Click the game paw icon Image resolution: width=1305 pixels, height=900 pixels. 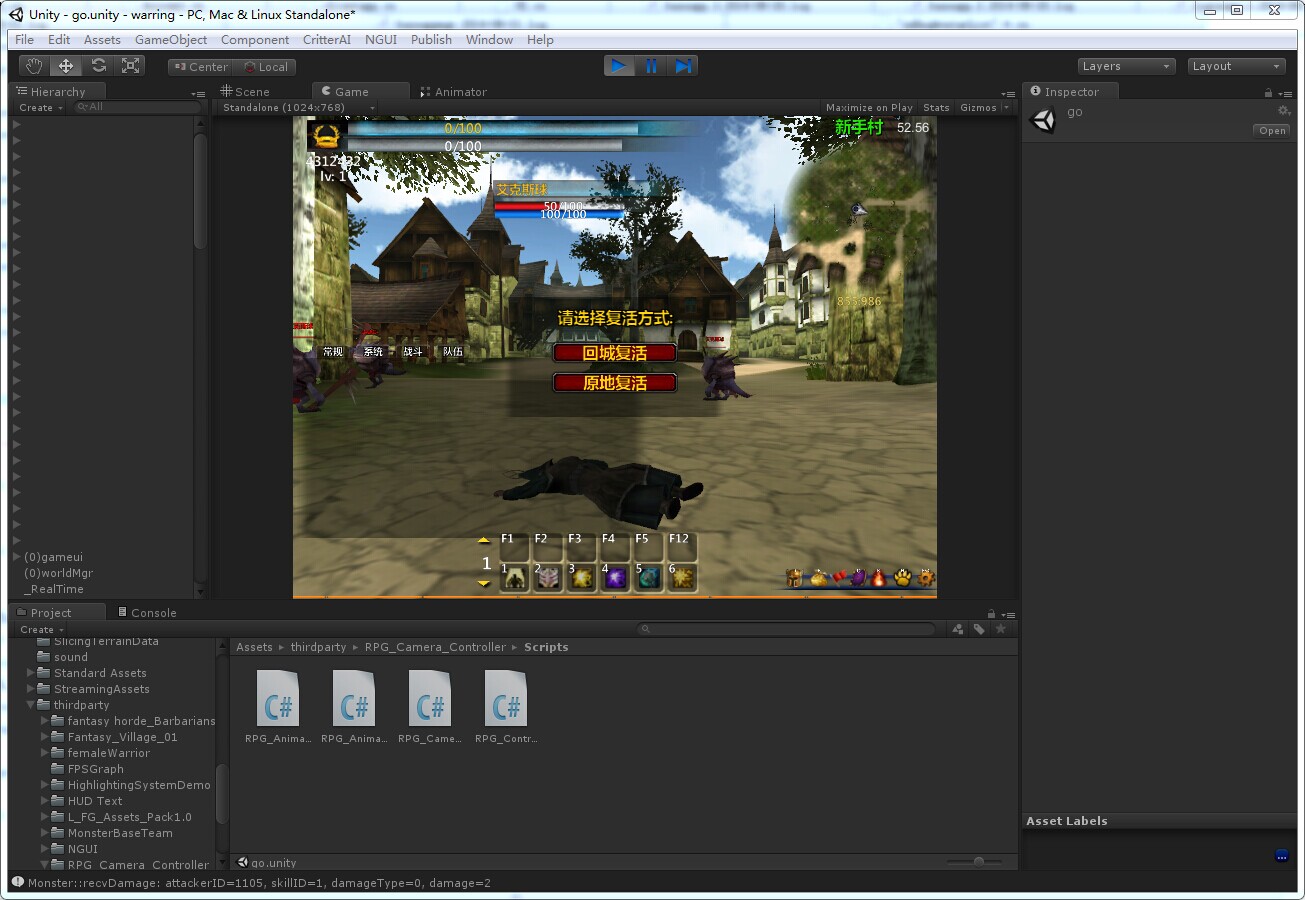902,577
